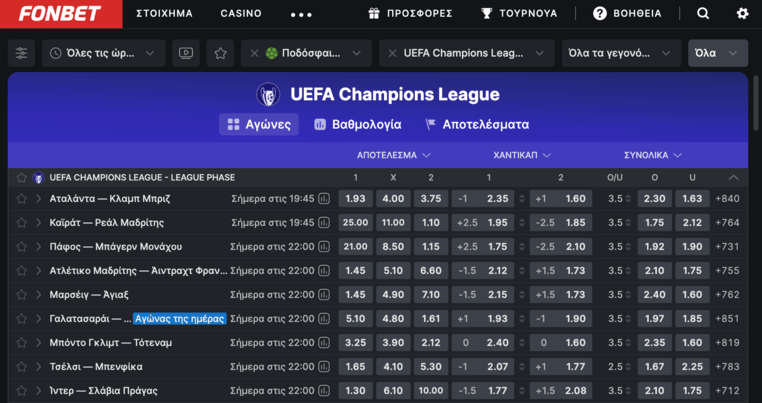Click the filter sliders icon
The width and height of the screenshot is (762, 403).
22,53
